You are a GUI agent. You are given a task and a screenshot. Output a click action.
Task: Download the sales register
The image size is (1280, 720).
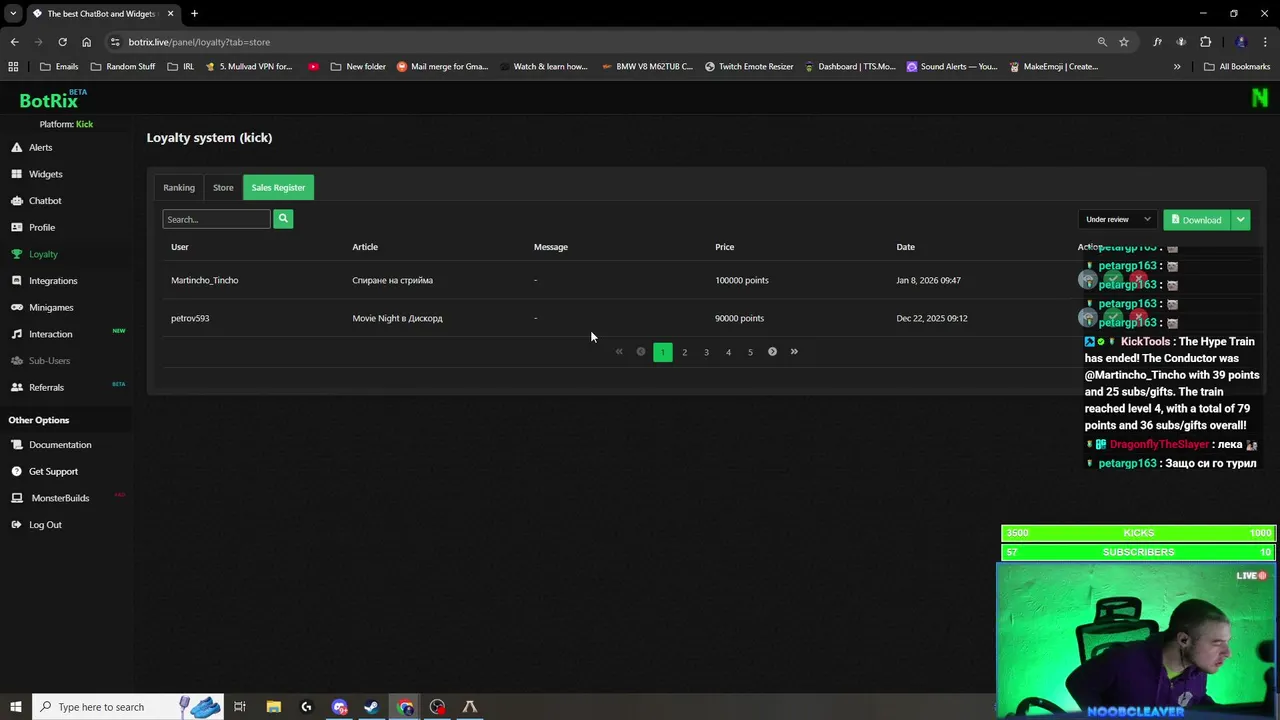pyautogui.click(x=1196, y=219)
